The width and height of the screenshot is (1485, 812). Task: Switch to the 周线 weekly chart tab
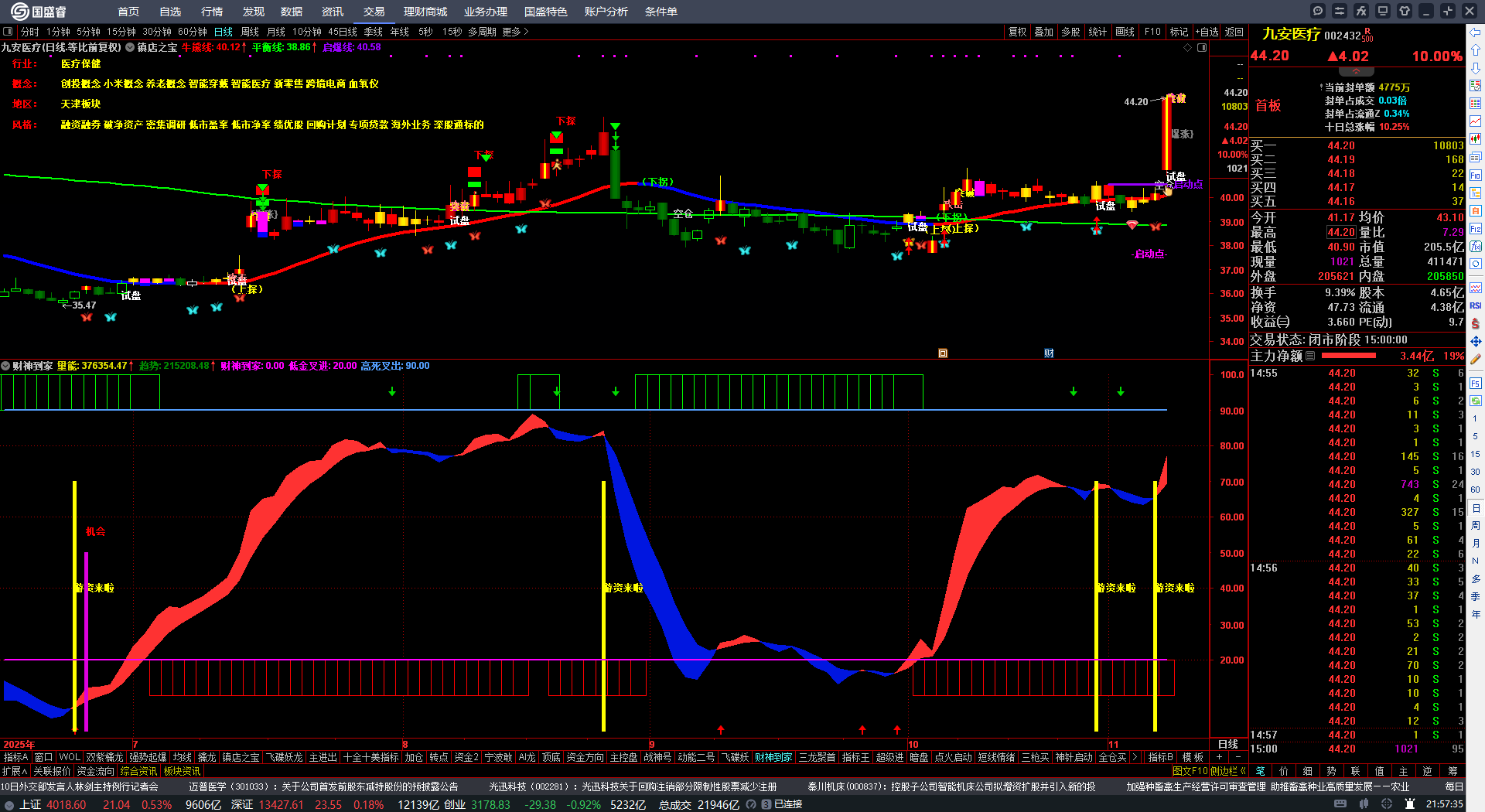pos(250,32)
